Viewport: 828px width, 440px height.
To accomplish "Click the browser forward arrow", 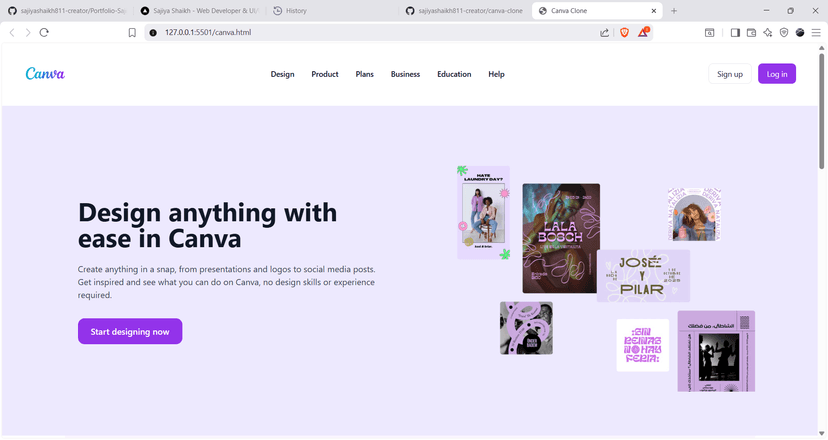I will click(x=28, y=33).
